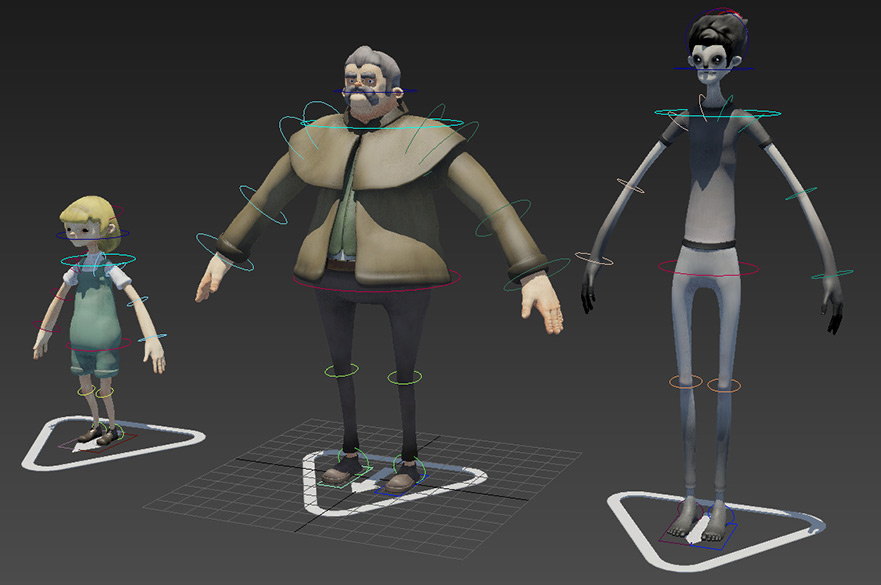
Task: Select the girl's blue head control ring
Action: pyautogui.click(x=93, y=234)
